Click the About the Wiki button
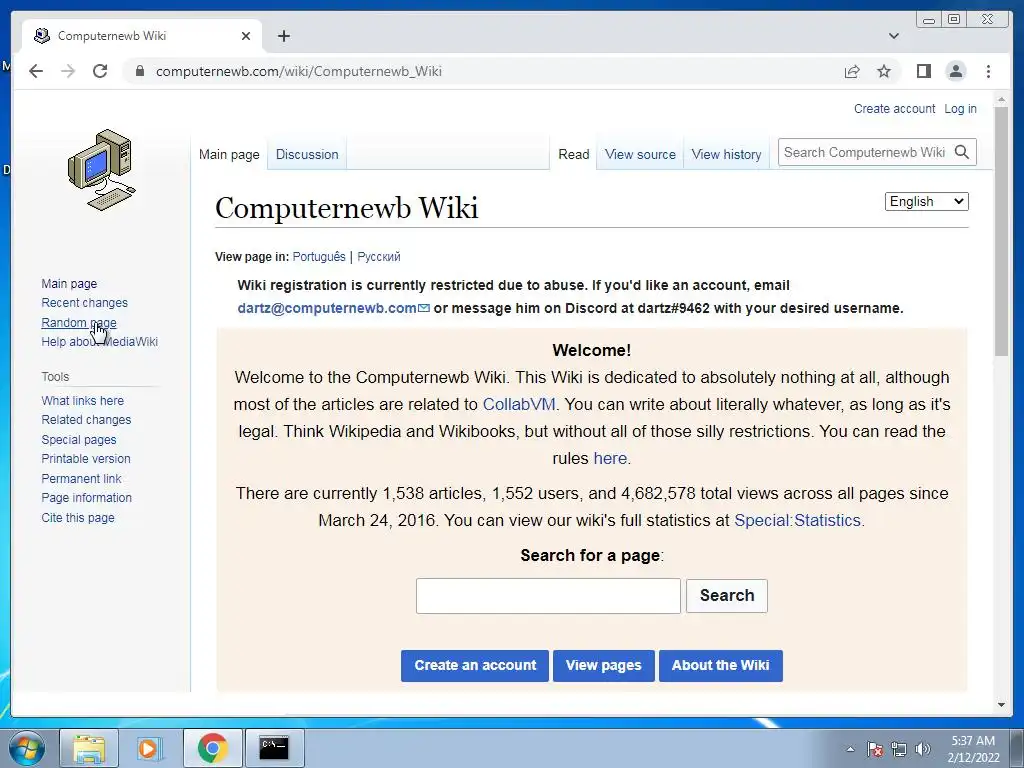This screenshot has width=1024, height=768. [x=720, y=665]
